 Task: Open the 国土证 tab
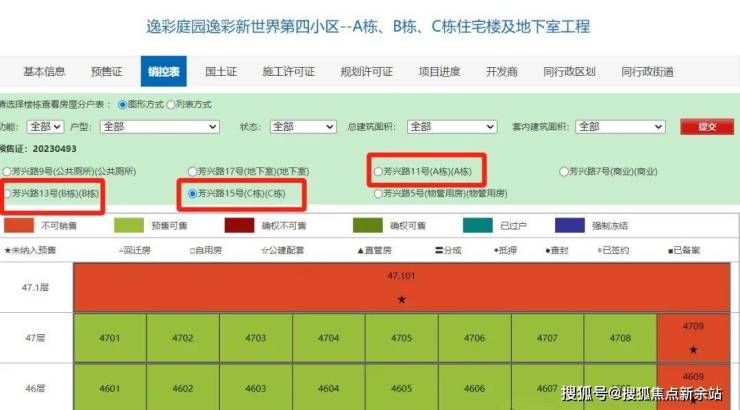click(x=221, y=72)
